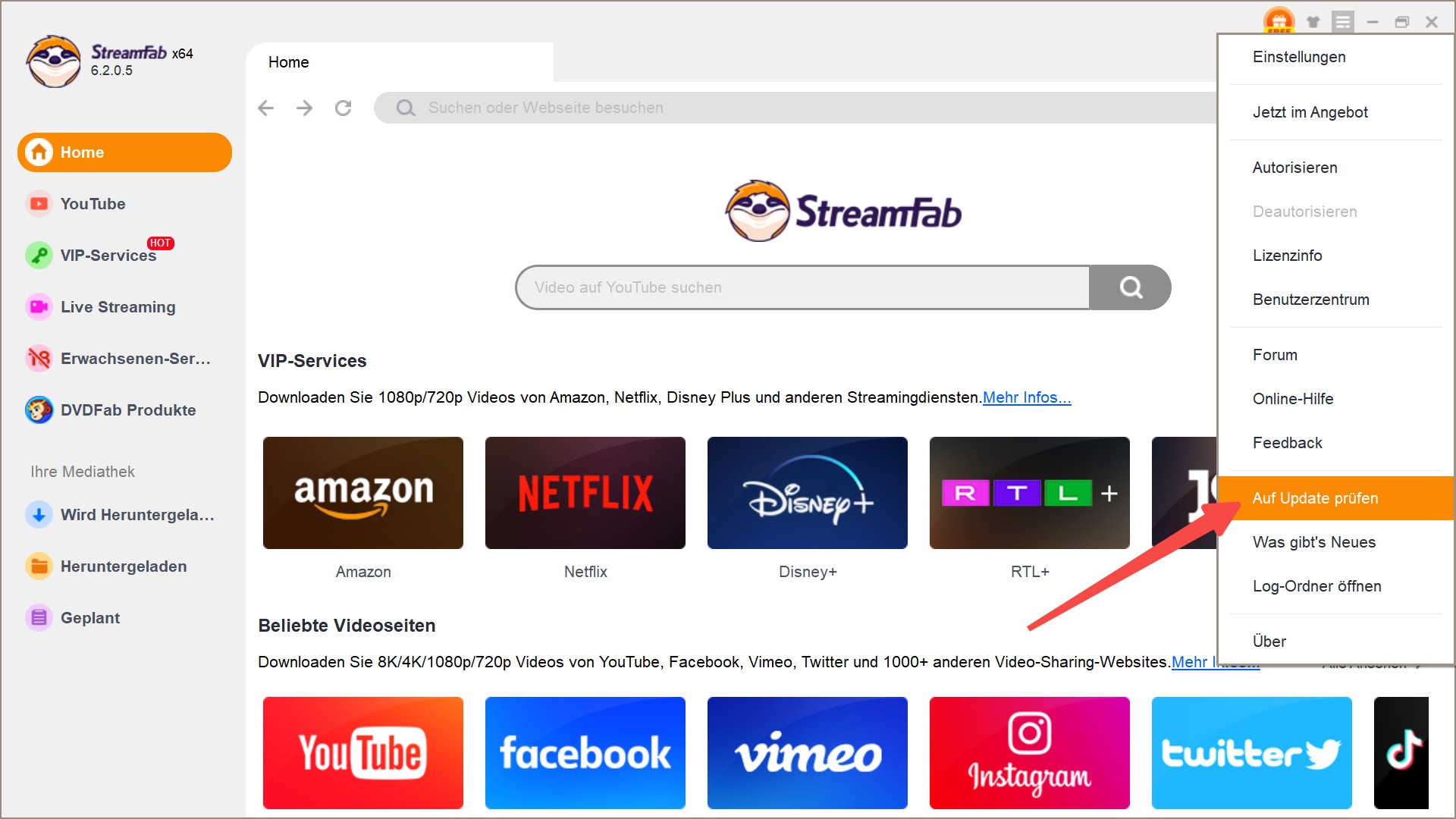This screenshot has height=819, width=1456.
Task: Click the VIP-Services key icon
Action: (39, 256)
